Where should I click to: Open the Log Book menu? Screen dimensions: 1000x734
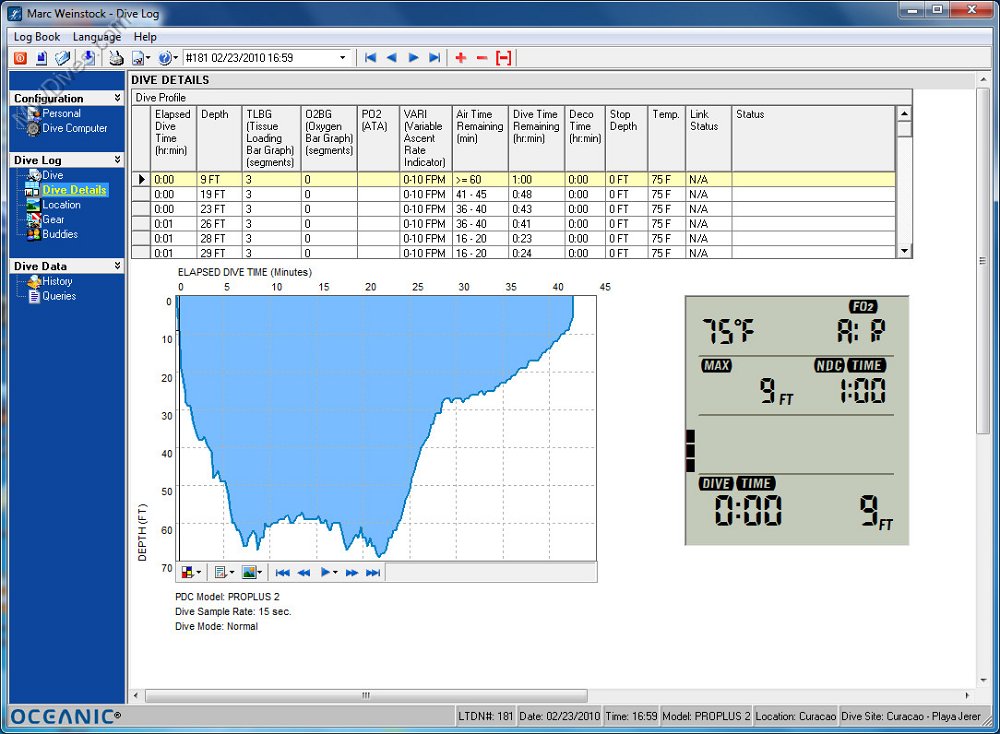click(37, 37)
